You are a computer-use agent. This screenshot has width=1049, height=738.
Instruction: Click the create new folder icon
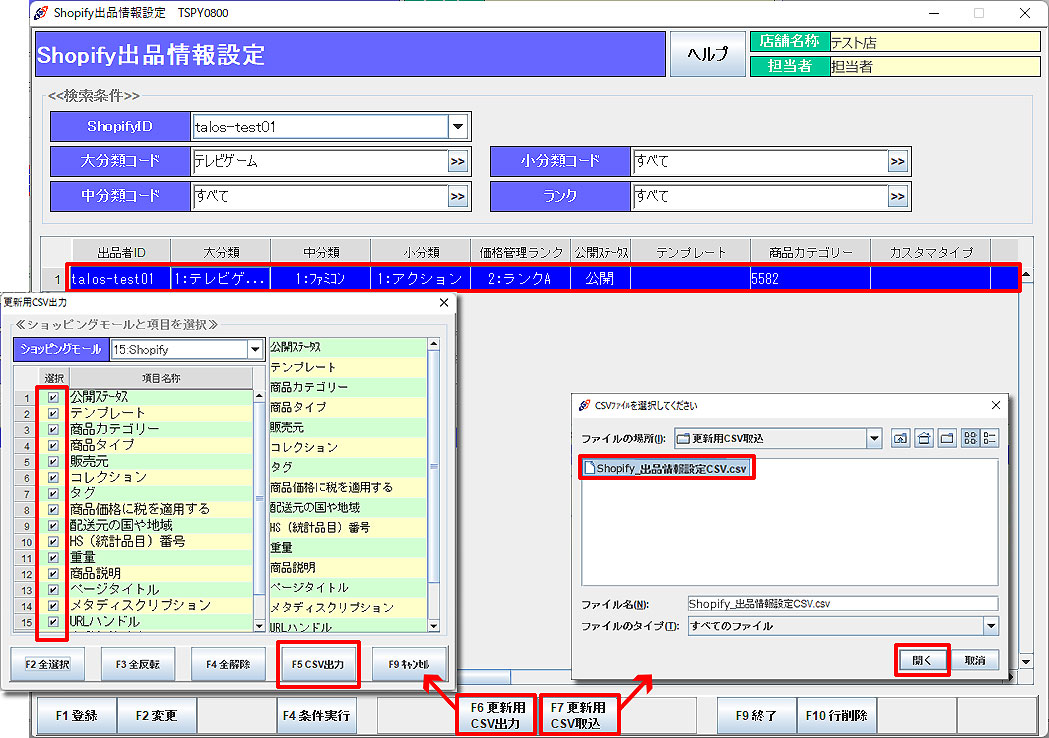pos(945,438)
